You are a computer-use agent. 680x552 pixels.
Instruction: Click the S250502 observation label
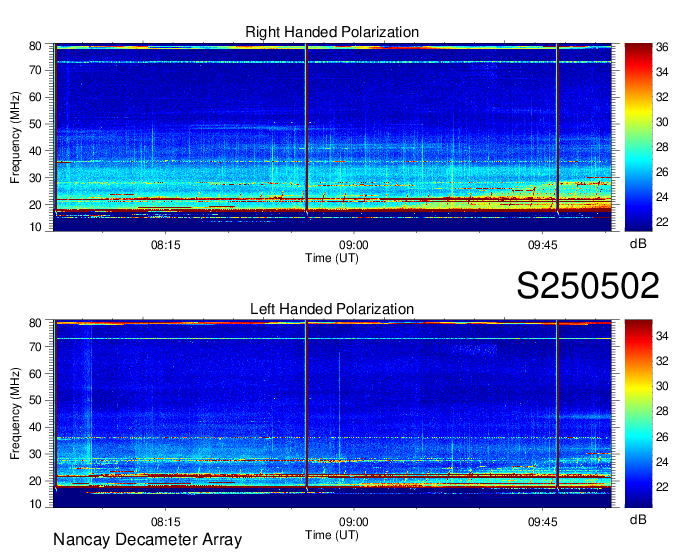[588, 286]
